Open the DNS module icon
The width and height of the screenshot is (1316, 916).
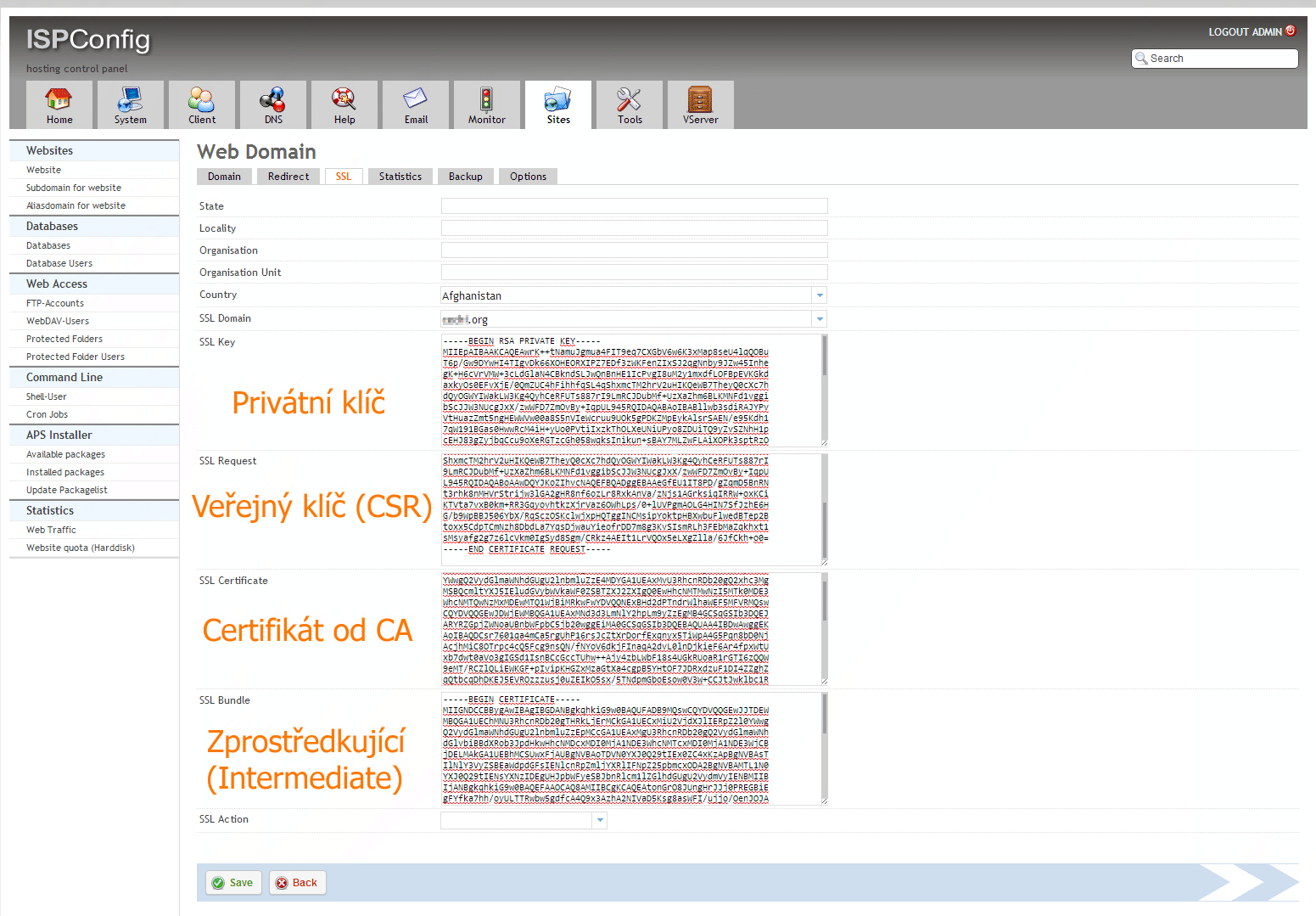pos(272,100)
